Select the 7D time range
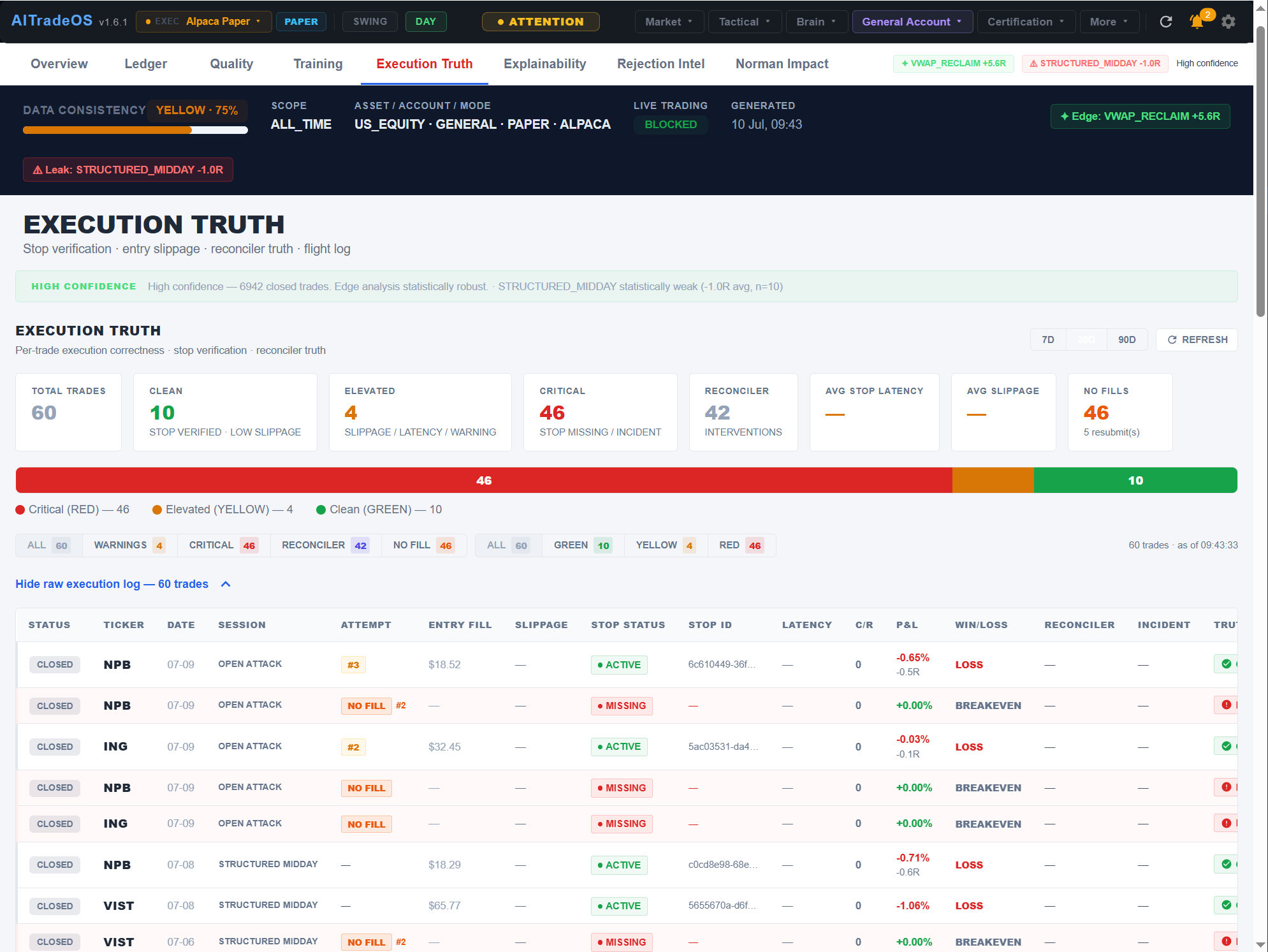Viewport: 1268px width, 952px height. click(x=1048, y=340)
